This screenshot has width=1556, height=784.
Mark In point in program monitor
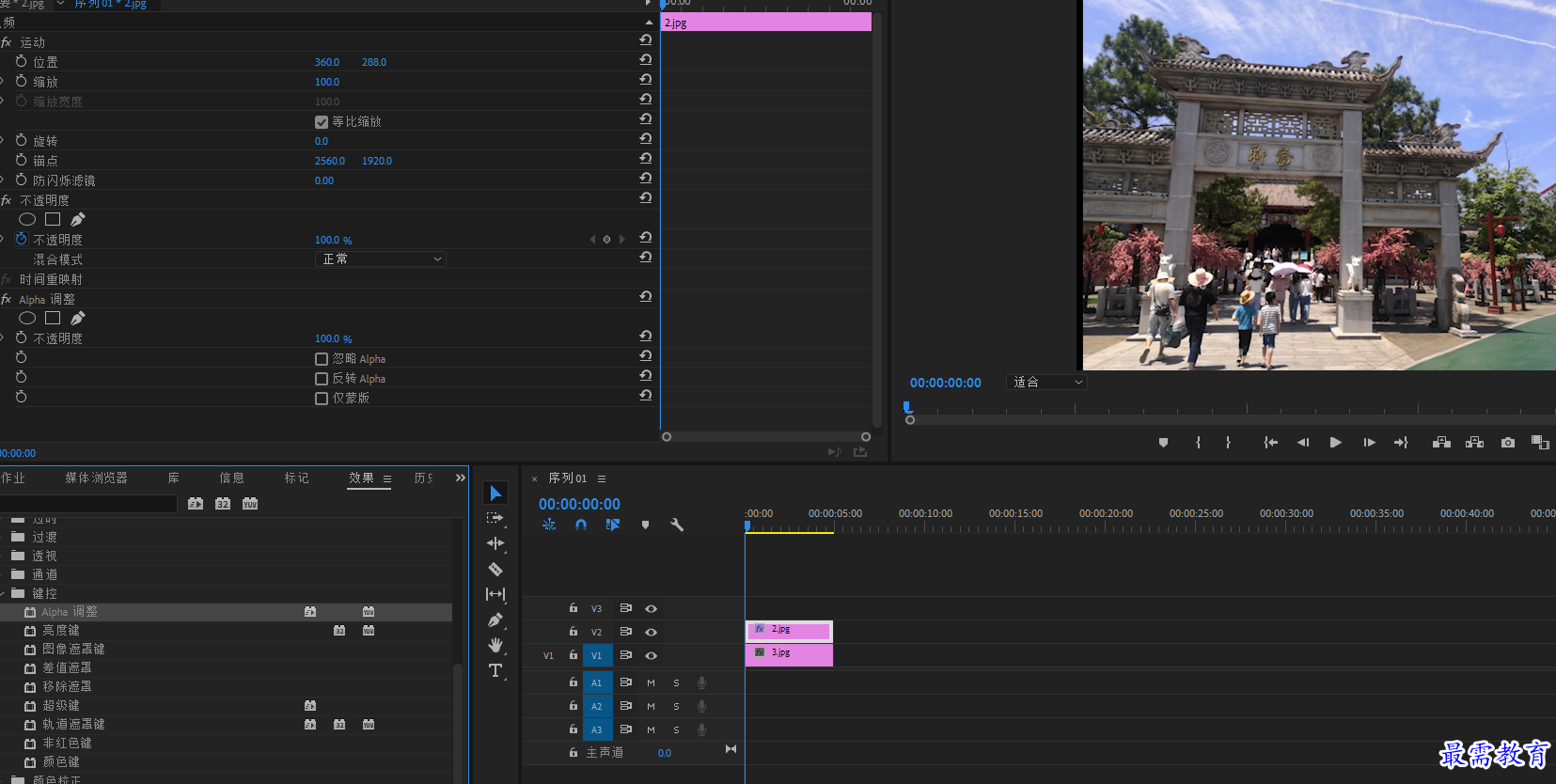[x=1198, y=443]
